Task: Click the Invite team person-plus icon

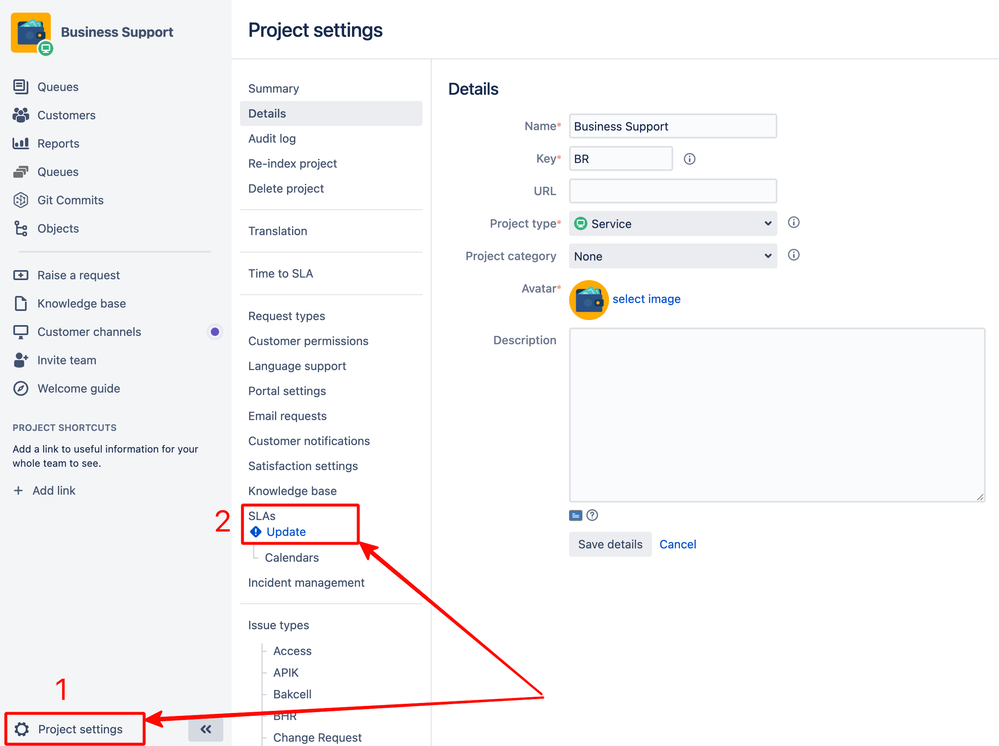Action: 20,360
